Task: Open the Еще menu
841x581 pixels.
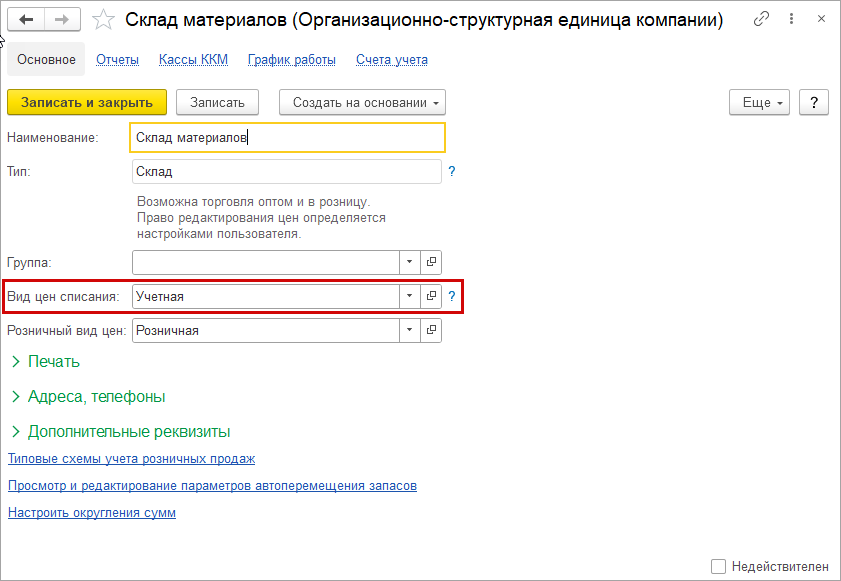Action: click(759, 102)
